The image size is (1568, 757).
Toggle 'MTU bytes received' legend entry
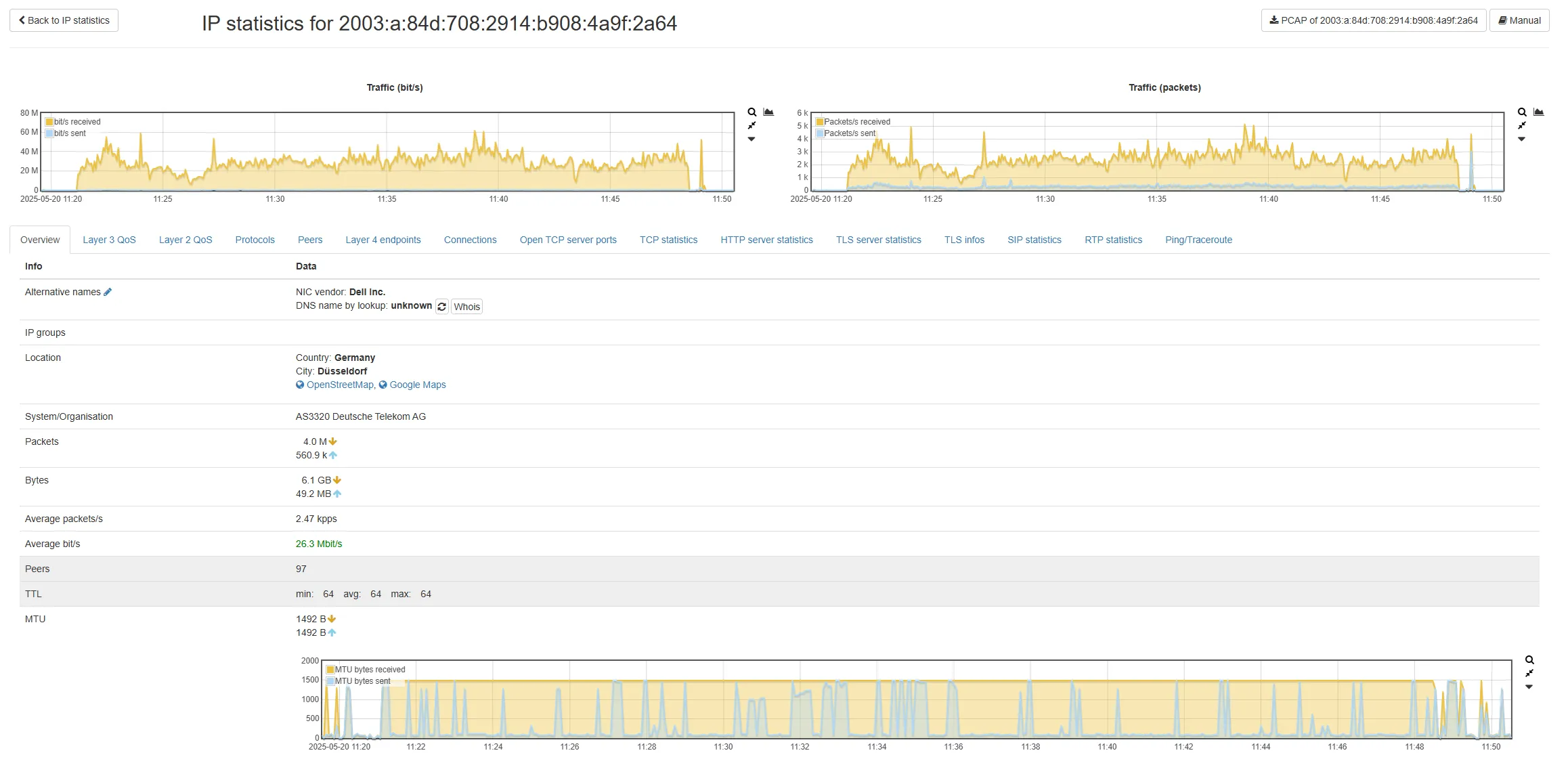click(370, 670)
